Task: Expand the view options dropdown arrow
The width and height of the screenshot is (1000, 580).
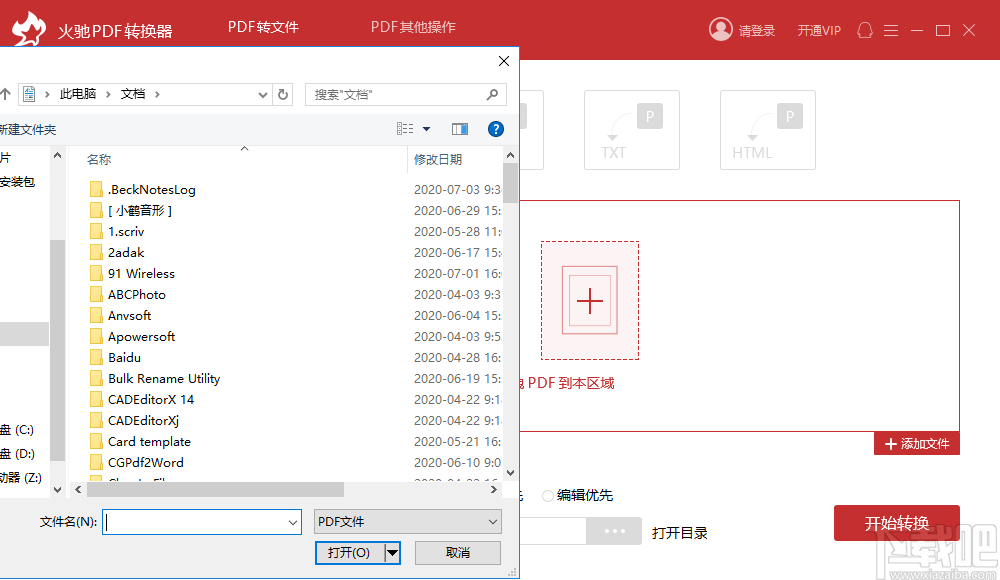Action: (427, 130)
